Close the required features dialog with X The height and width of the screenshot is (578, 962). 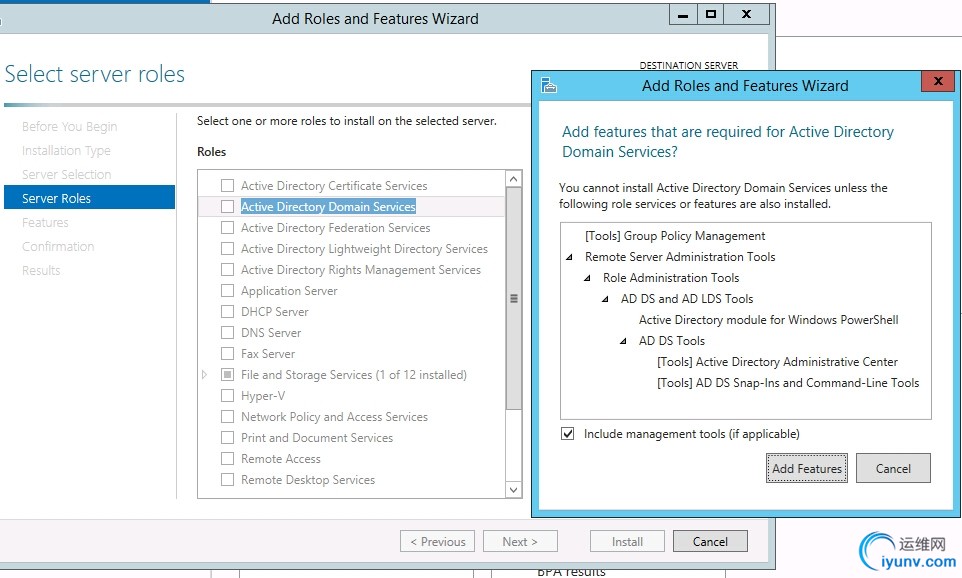938,81
